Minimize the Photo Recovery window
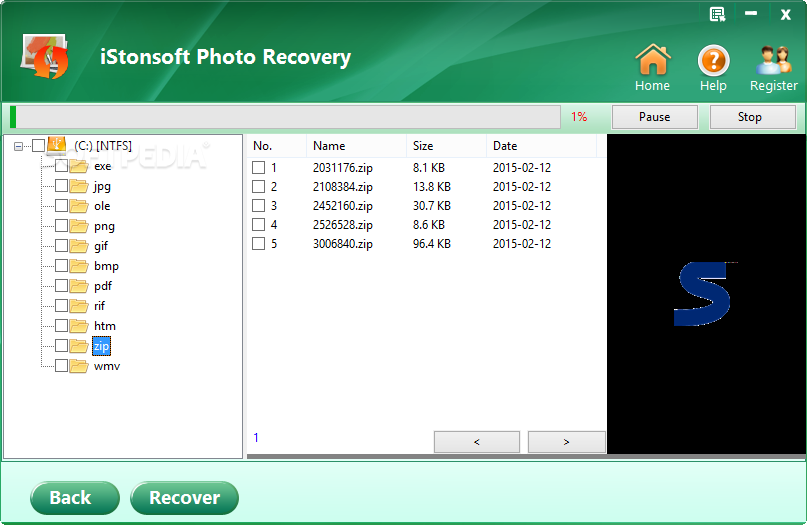 coord(751,13)
